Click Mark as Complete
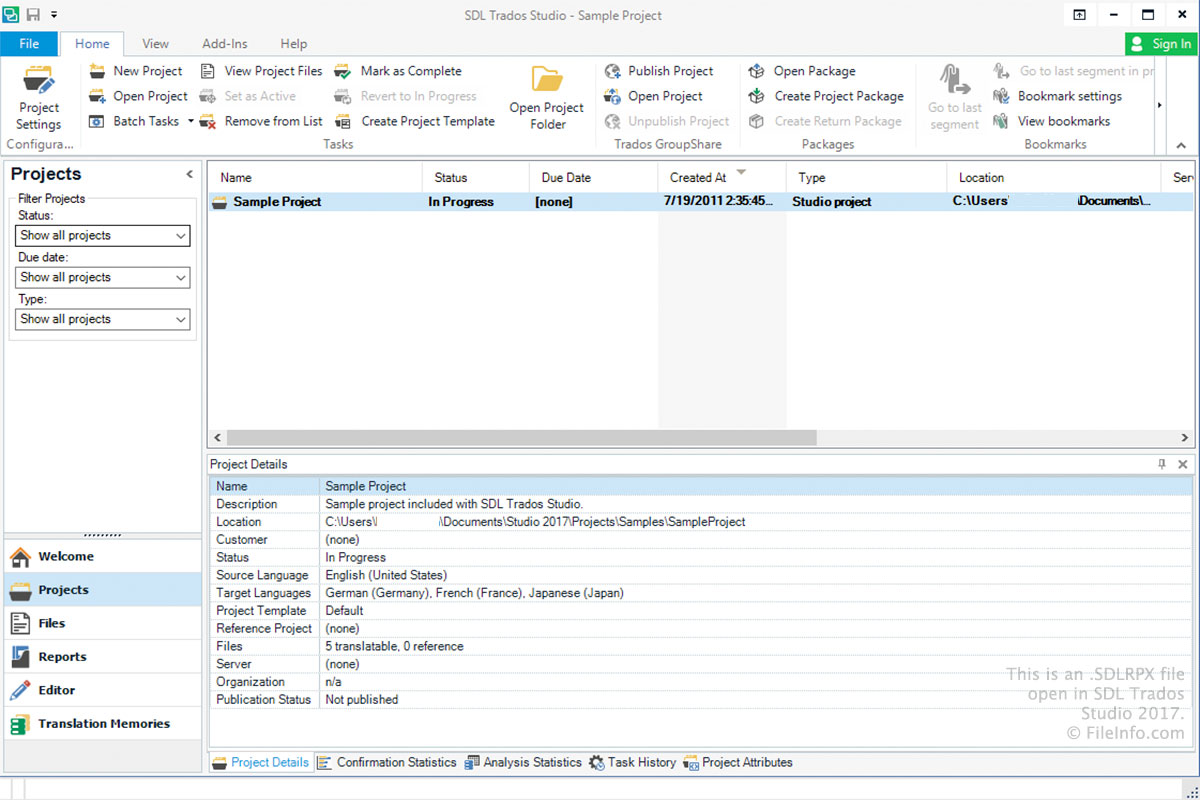Viewport: 1200px width, 800px height. point(398,71)
